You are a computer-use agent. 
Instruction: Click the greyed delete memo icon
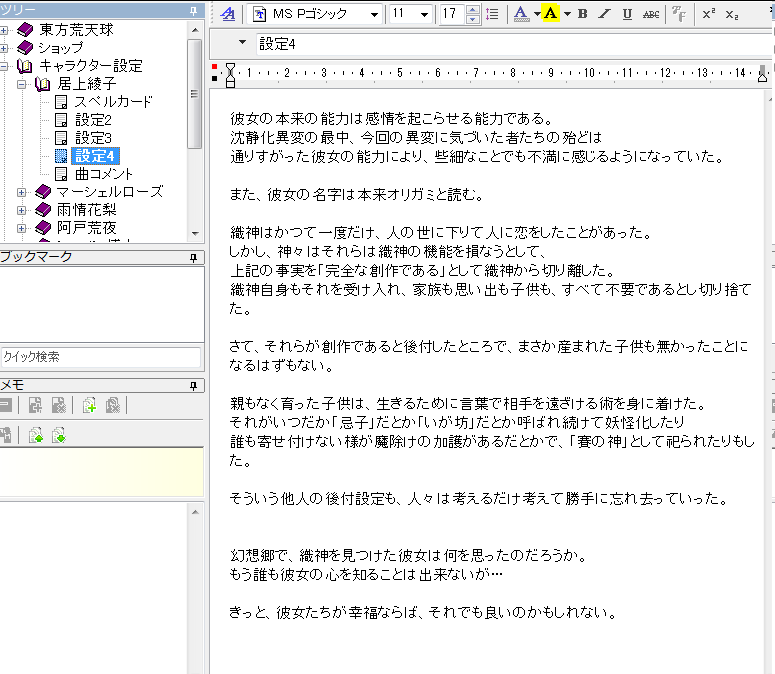113,406
